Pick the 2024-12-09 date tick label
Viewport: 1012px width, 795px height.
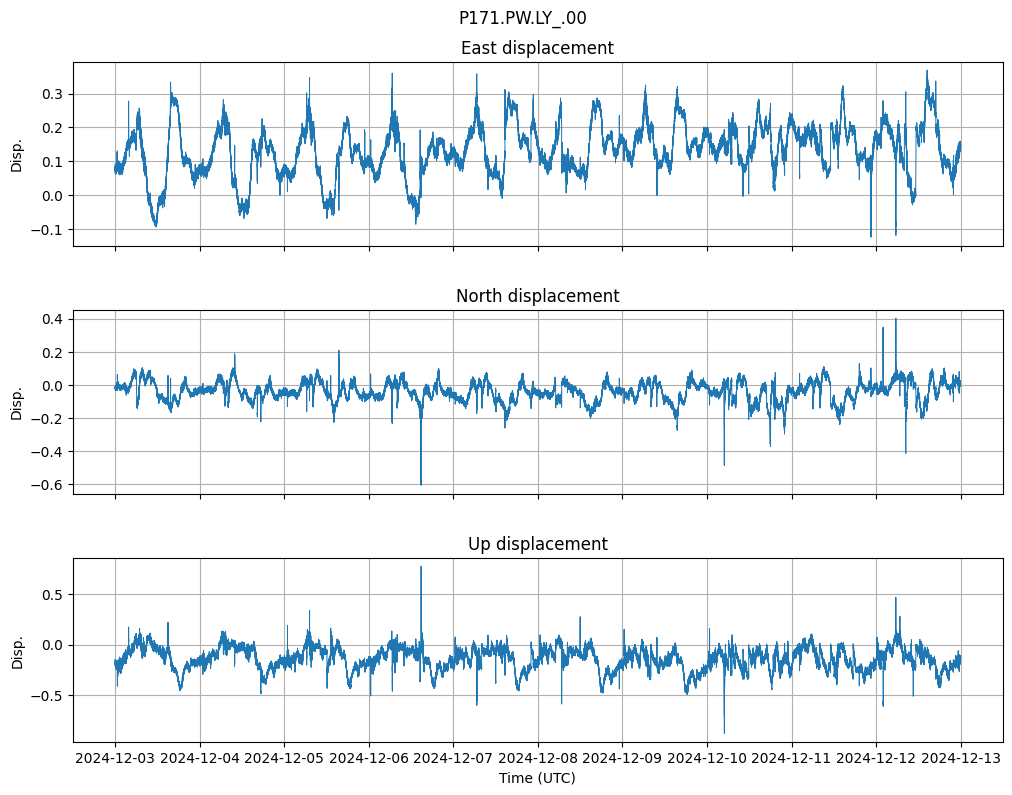tap(622, 759)
